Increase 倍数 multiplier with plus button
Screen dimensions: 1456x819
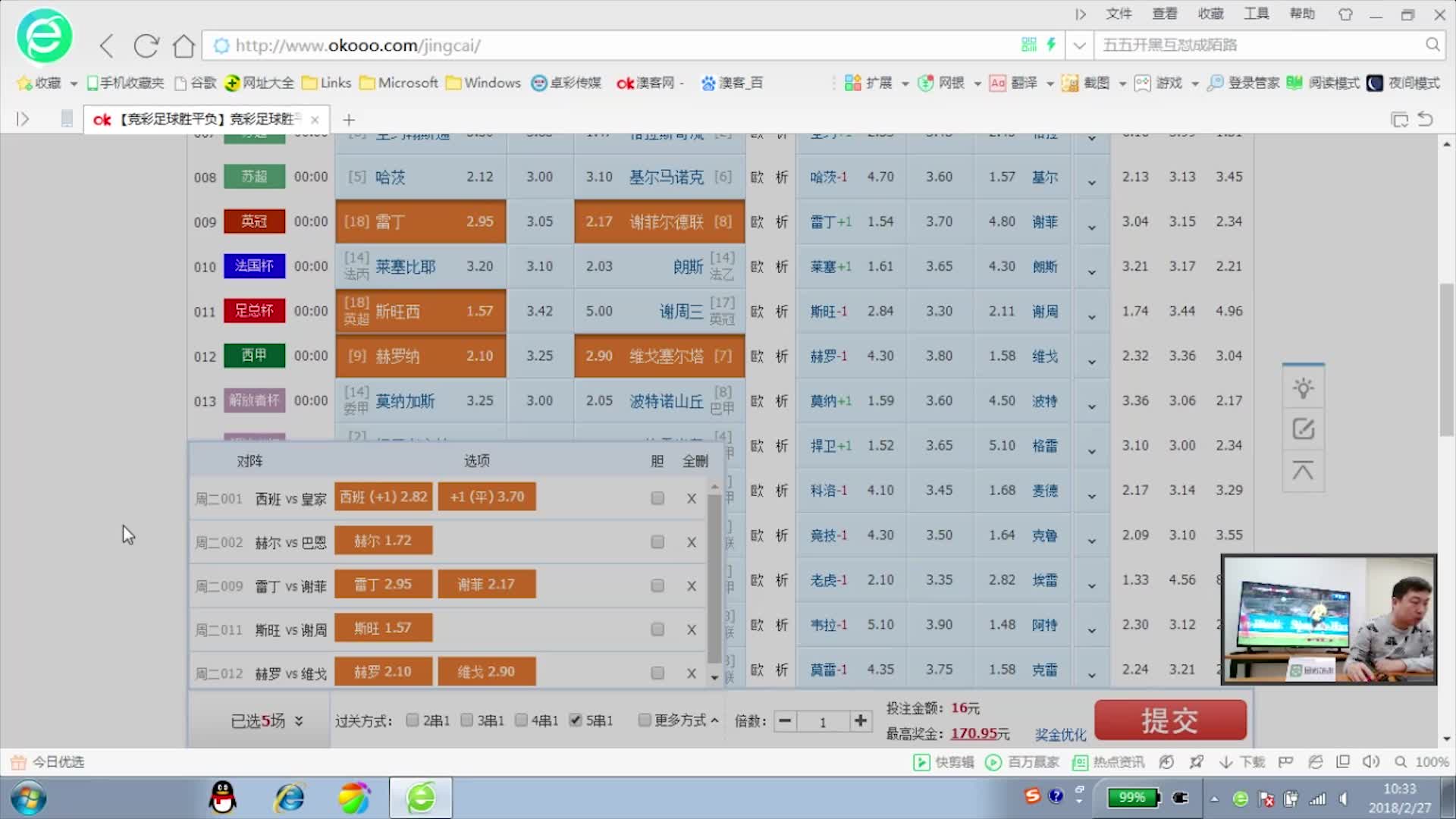pos(860,720)
